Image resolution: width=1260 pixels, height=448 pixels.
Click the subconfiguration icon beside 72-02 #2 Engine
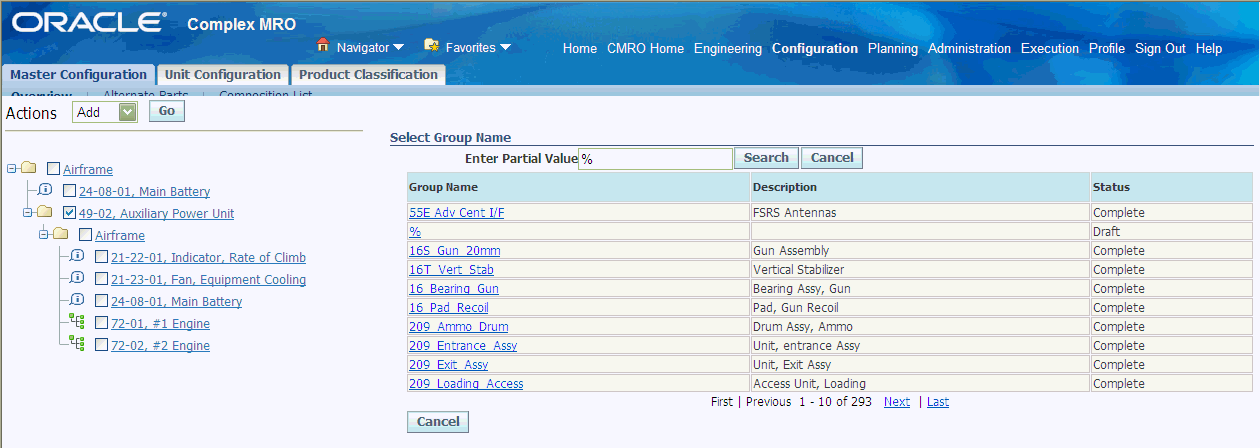[78, 344]
